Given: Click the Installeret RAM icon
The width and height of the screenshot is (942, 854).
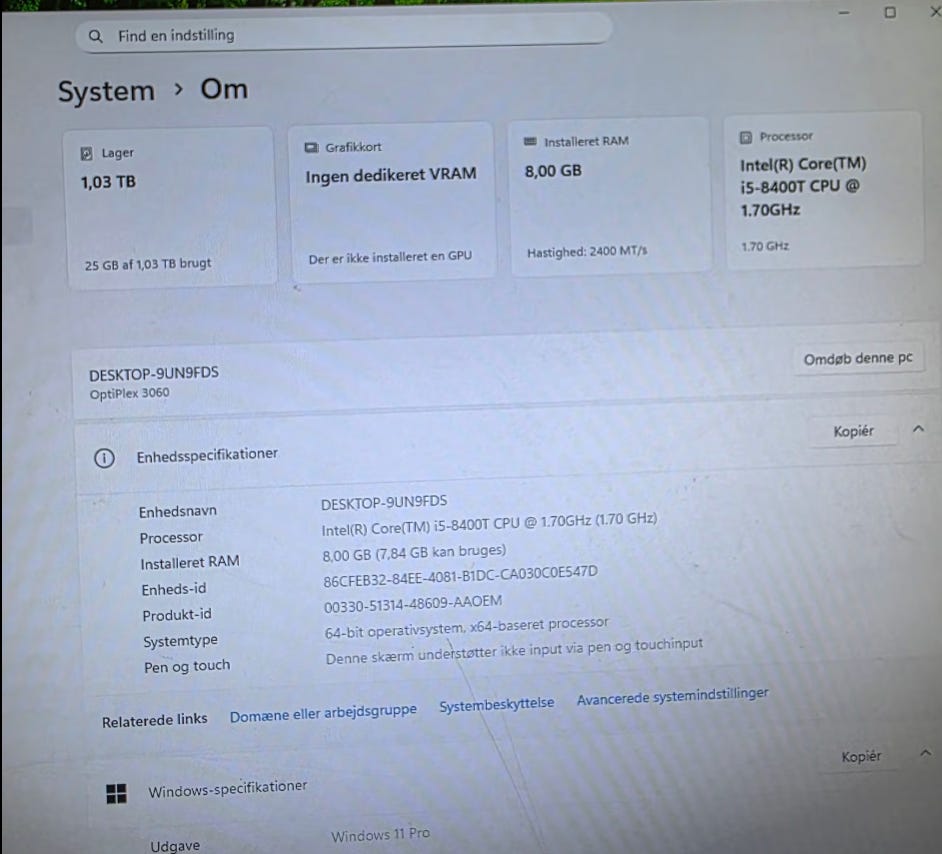Looking at the screenshot, I should [x=530, y=142].
